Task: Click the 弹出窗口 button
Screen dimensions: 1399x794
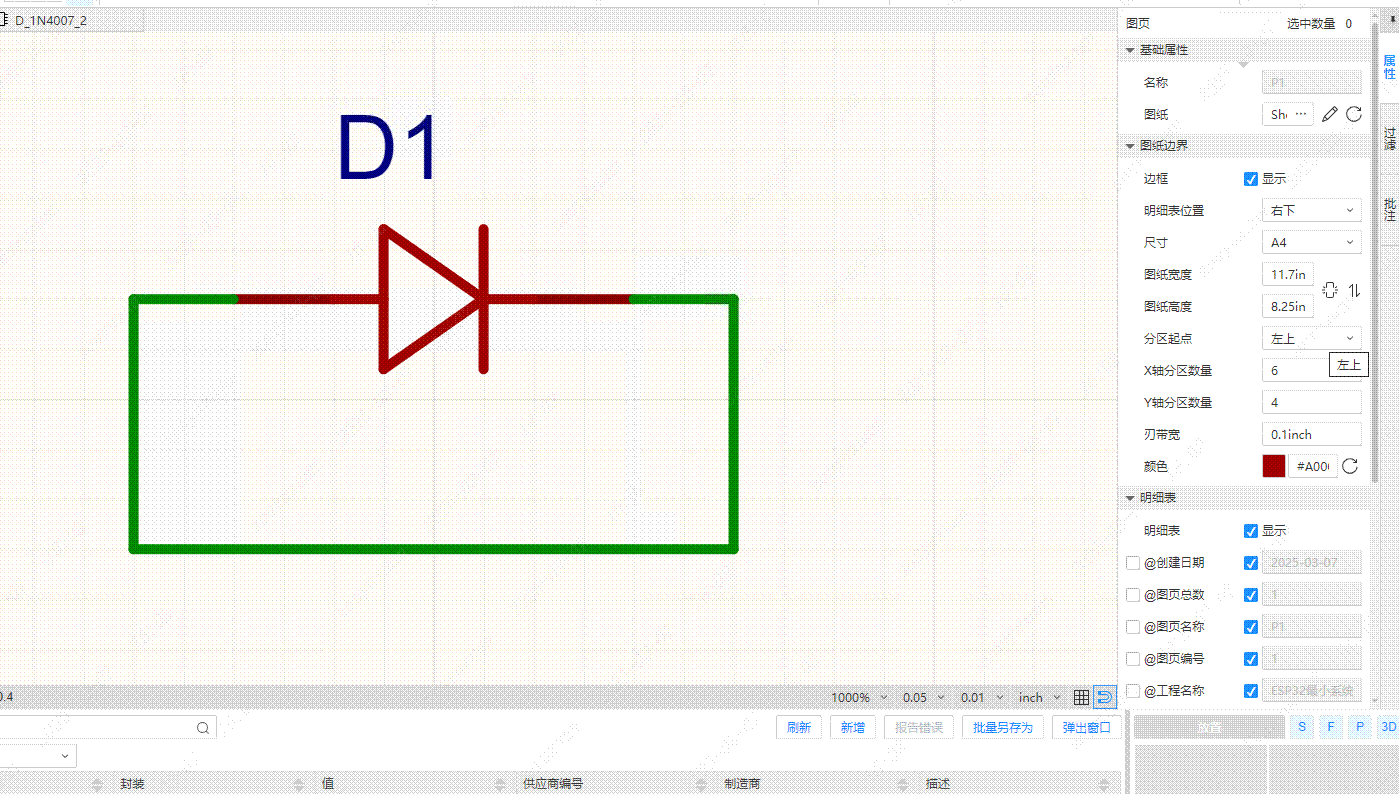Action: (1086, 728)
